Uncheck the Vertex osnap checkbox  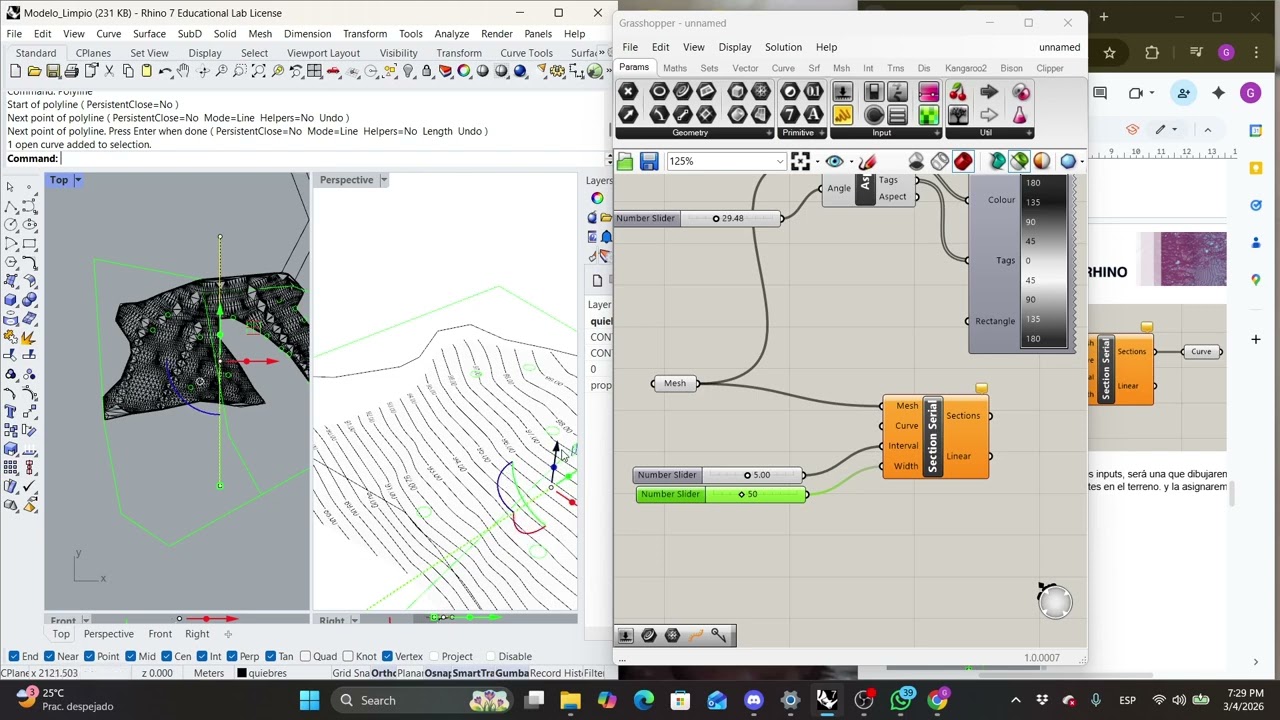tap(386, 656)
